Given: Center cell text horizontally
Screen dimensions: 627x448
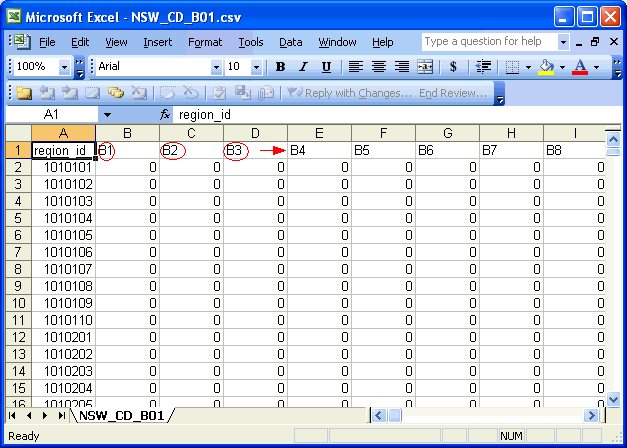Looking at the screenshot, I should (x=379, y=67).
